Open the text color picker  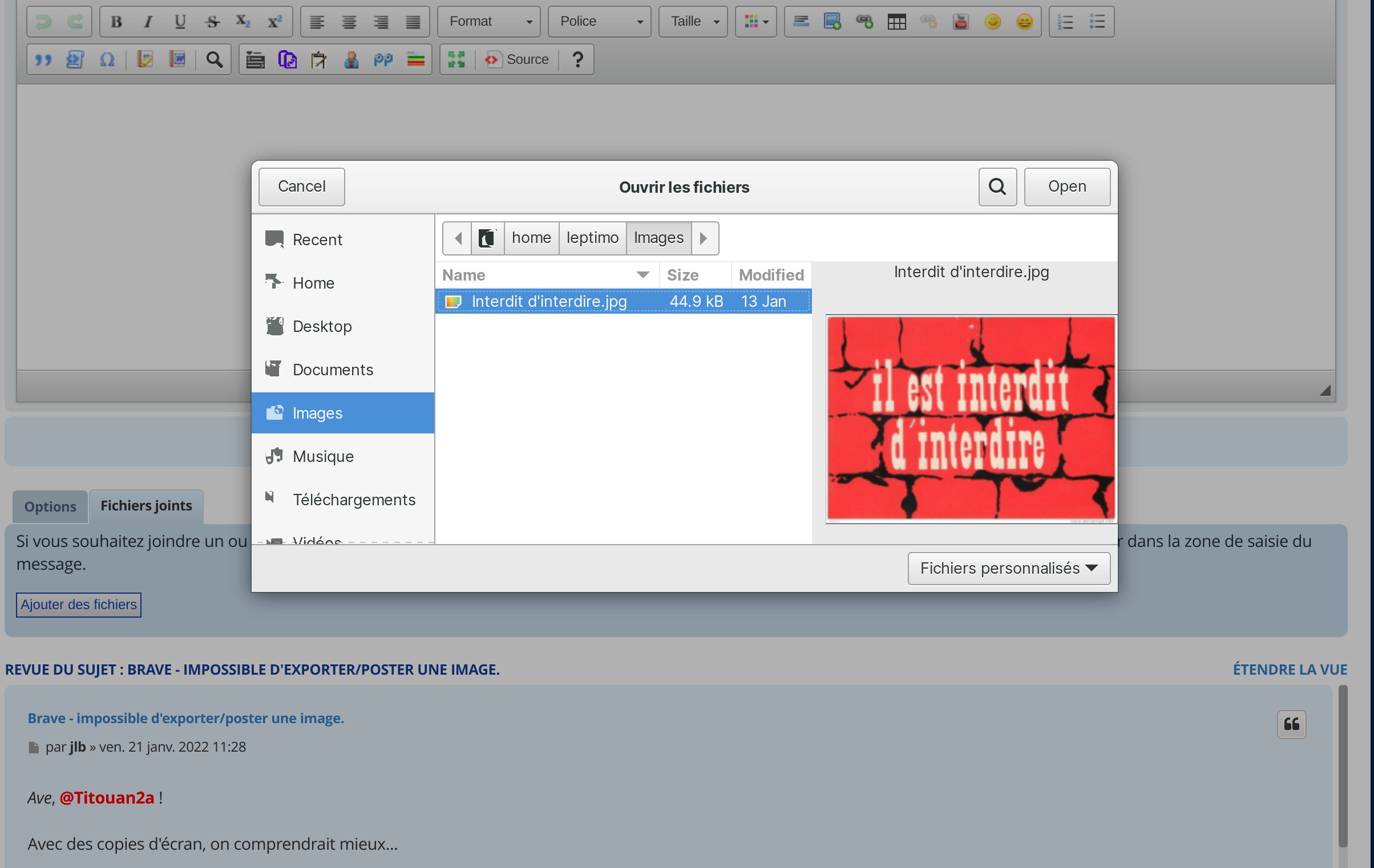pos(755,22)
